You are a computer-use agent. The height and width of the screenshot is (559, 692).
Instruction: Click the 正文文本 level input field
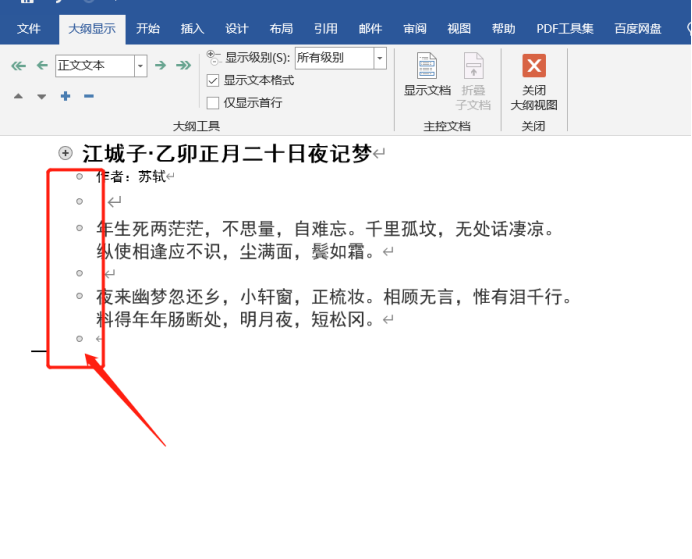tap(95, 66)
